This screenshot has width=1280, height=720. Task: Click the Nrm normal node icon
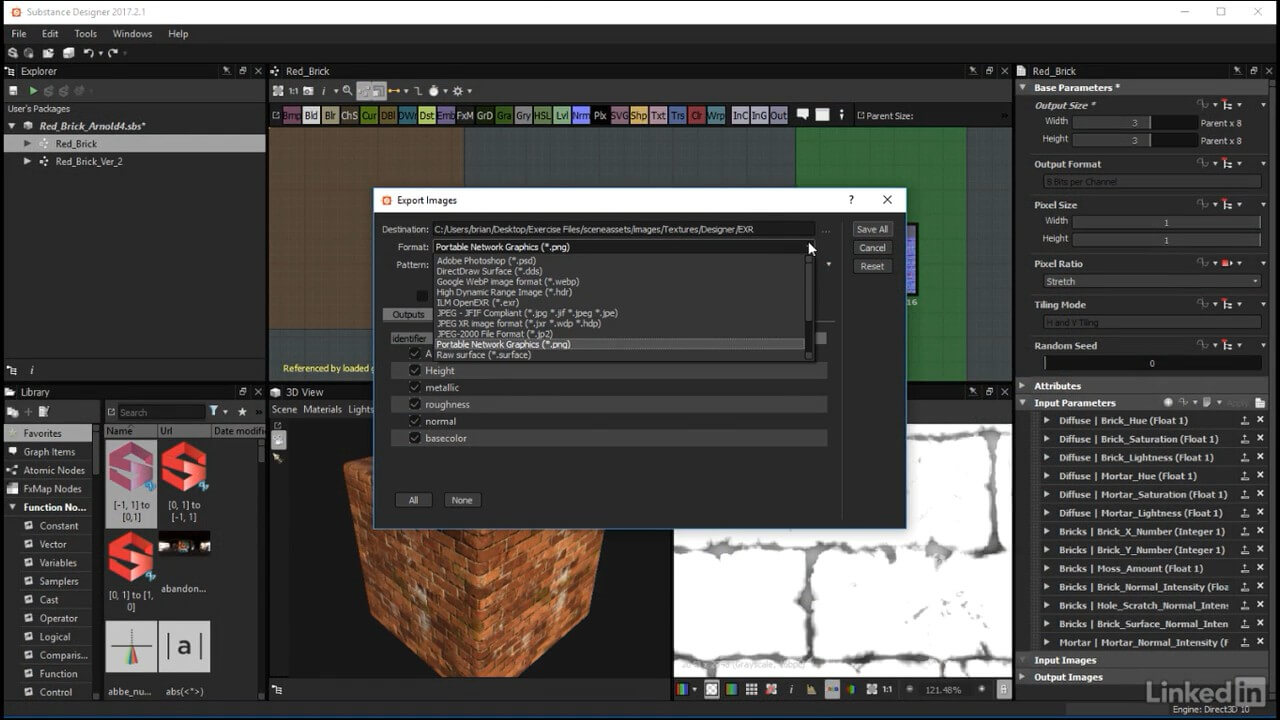[581, 116]
